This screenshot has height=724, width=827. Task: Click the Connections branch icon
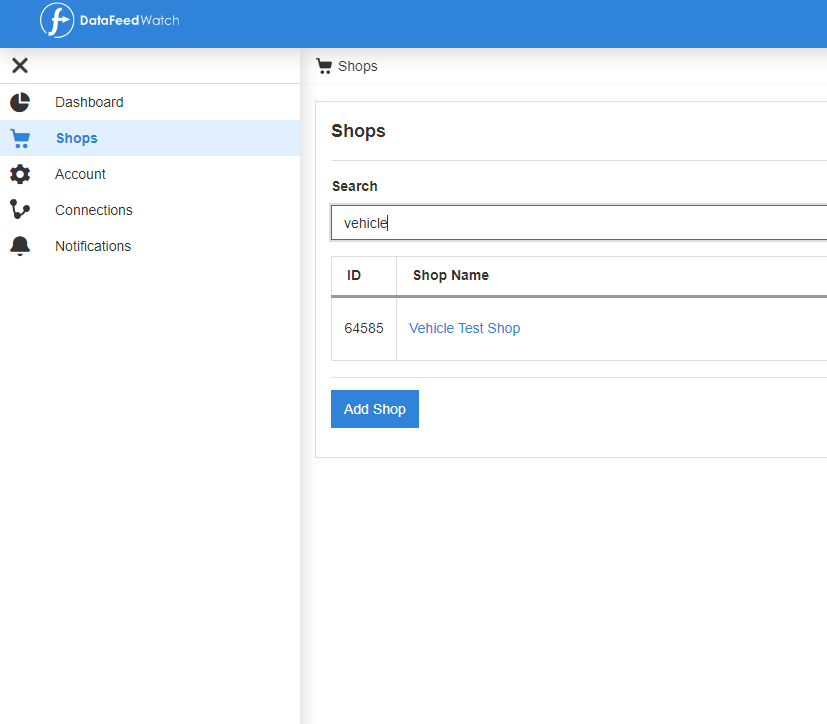[20, 210]
